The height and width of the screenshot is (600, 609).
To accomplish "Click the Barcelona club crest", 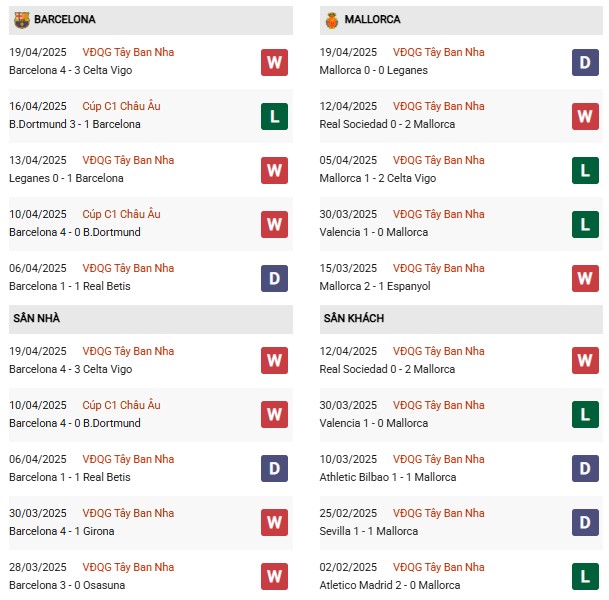I will 20,19.
